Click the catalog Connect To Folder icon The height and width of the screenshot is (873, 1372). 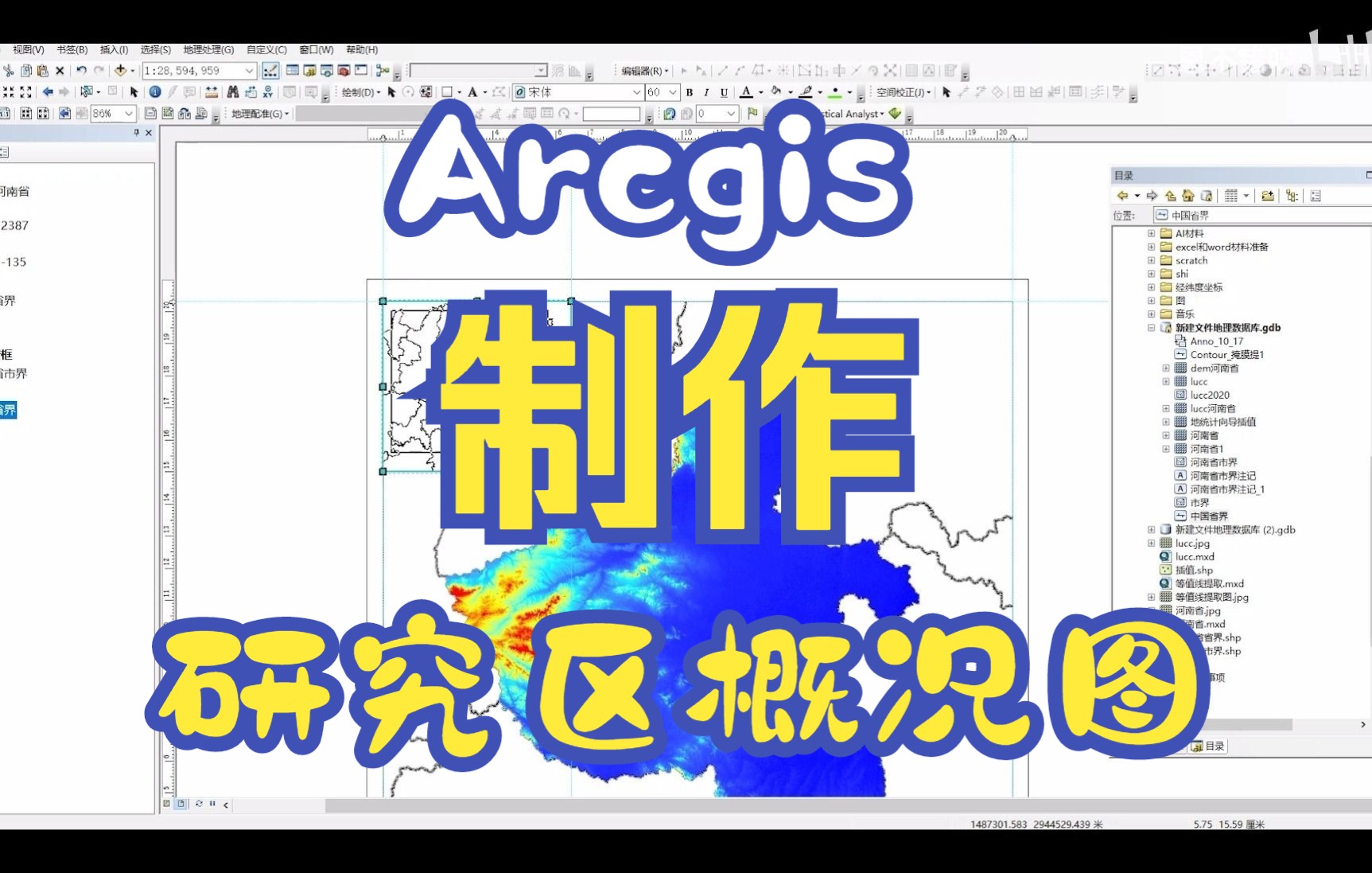point(1268,196)
